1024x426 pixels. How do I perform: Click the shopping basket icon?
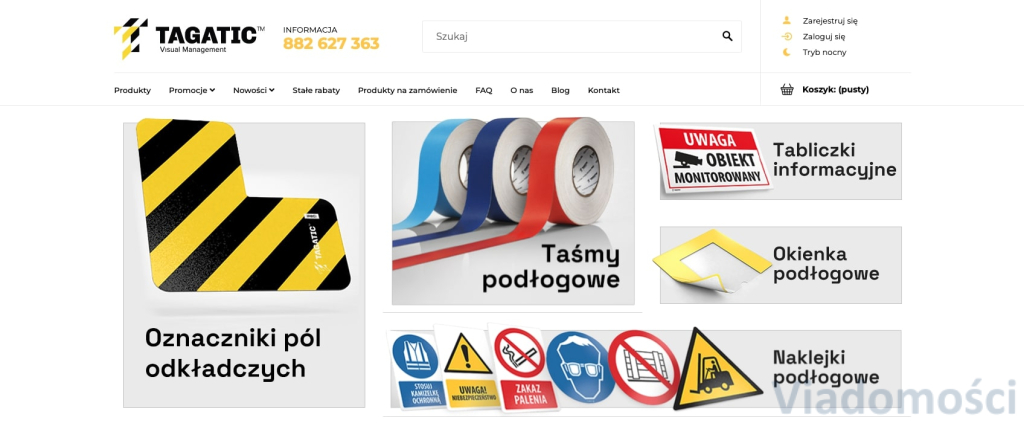click(787, 90)
